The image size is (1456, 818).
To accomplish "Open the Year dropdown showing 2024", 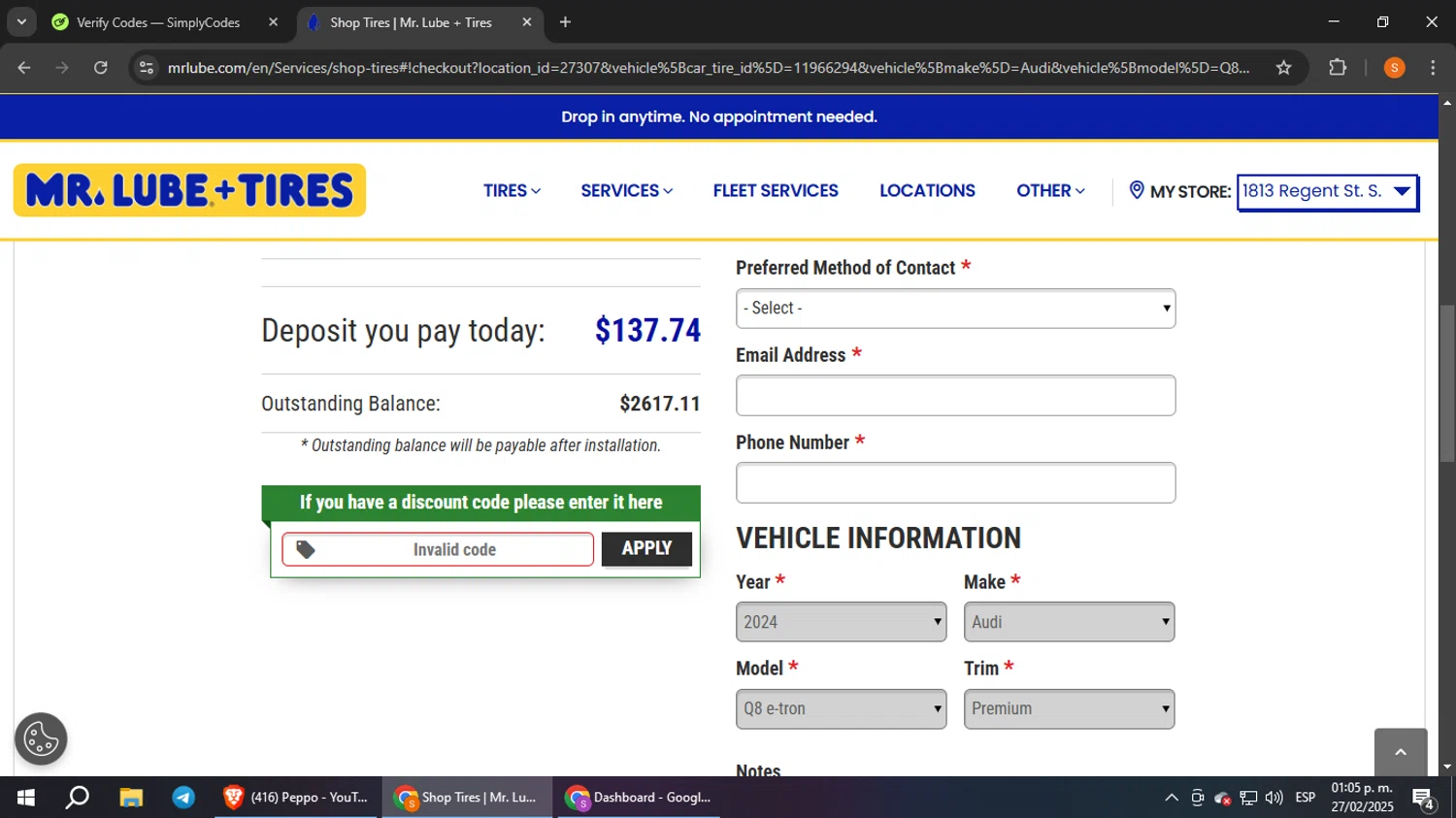I will click(841, 622).
